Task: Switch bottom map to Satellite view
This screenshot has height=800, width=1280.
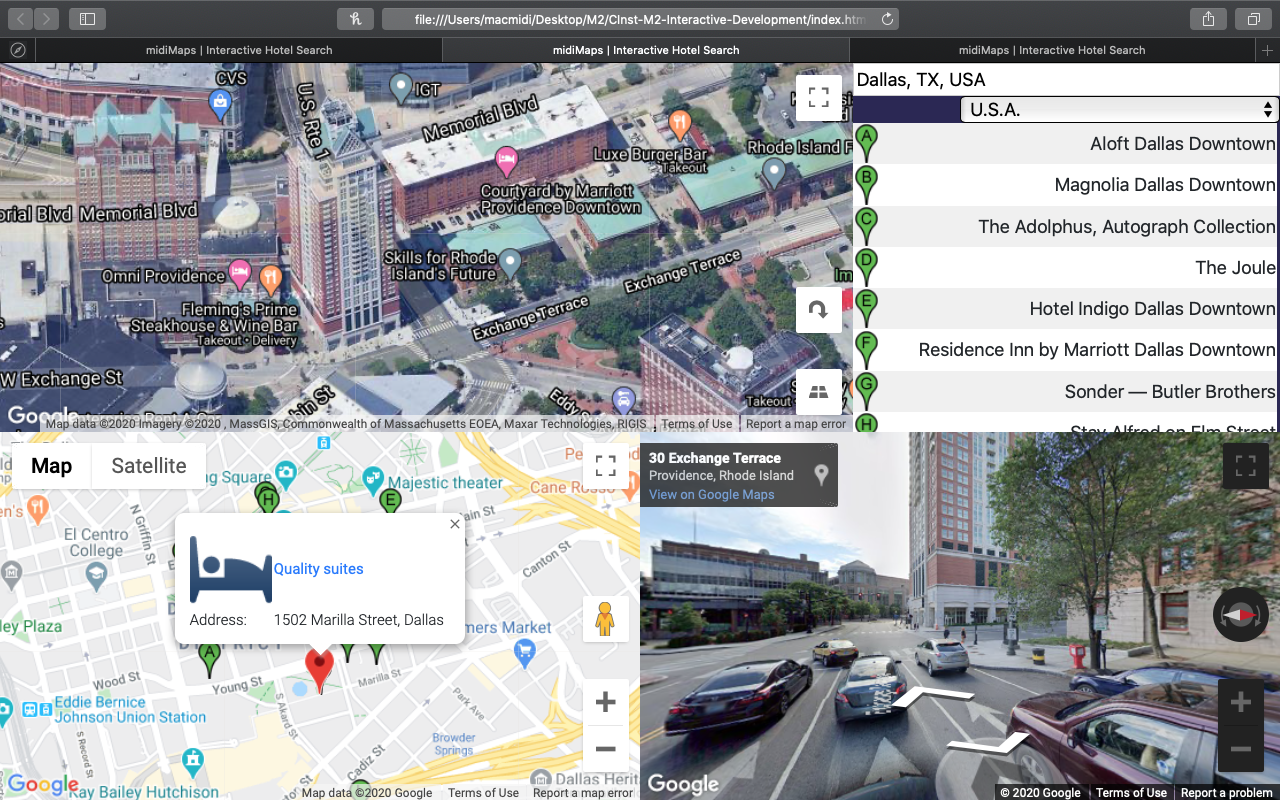Action: [149, 466]
